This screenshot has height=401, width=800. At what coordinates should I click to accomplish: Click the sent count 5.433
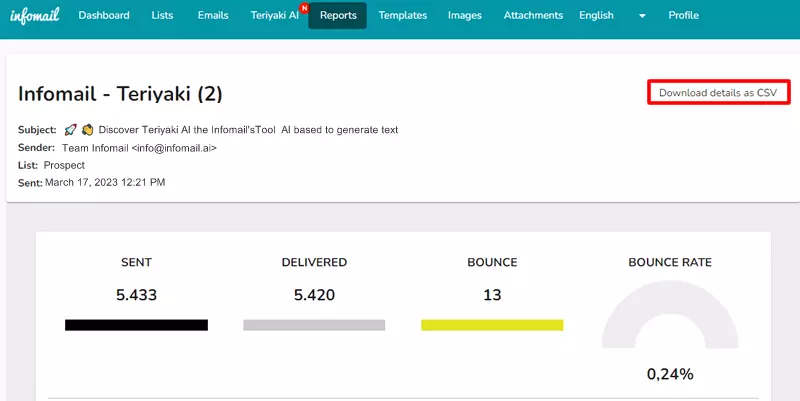coord(136,295)
